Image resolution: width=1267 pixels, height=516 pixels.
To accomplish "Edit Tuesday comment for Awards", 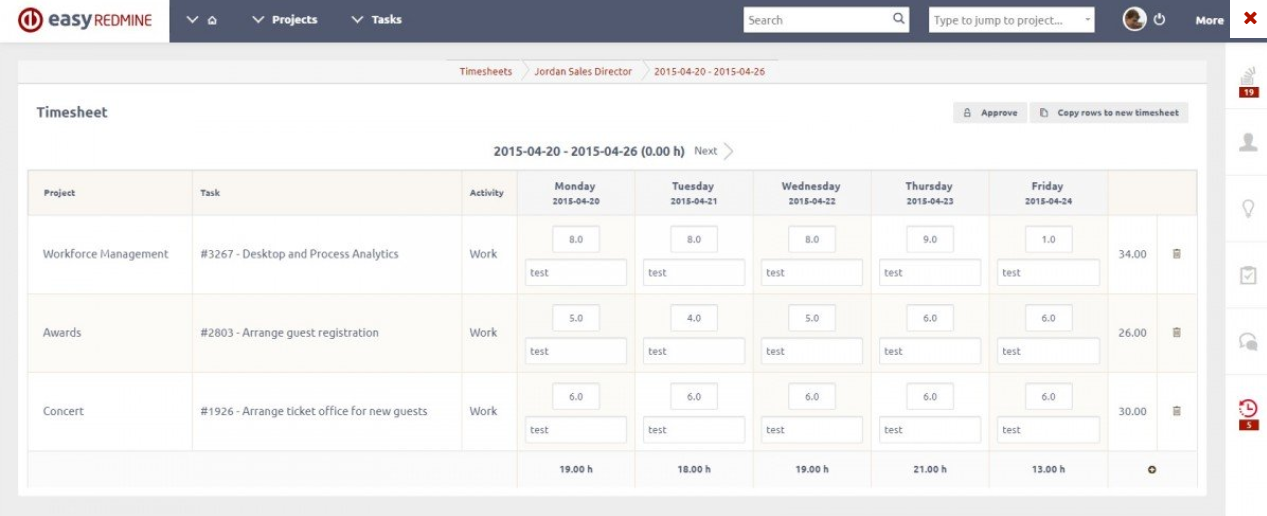I will (694, 351).
